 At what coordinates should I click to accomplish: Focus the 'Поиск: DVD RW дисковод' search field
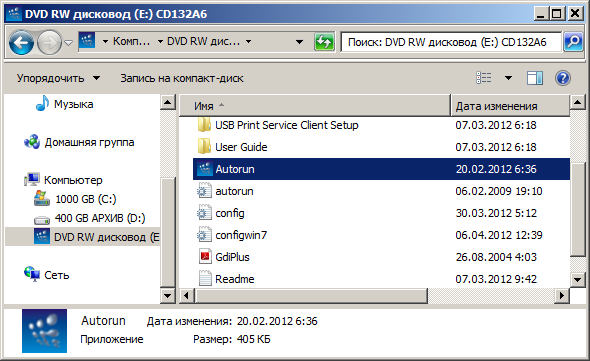click(451, 42)
